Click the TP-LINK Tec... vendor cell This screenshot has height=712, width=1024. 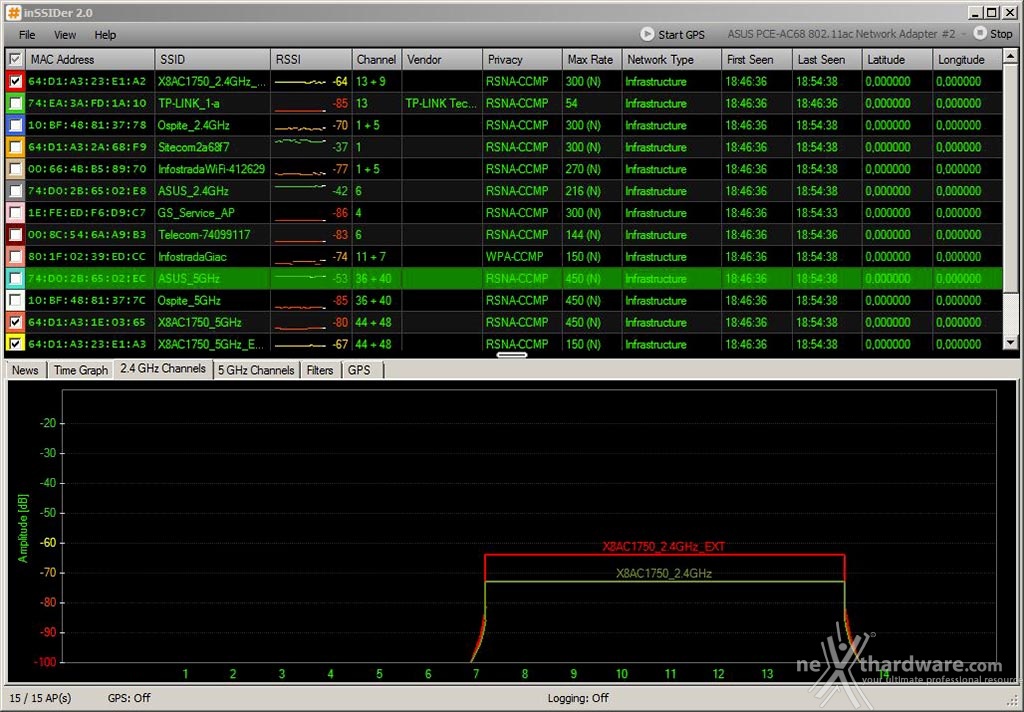tap(441, 103)
